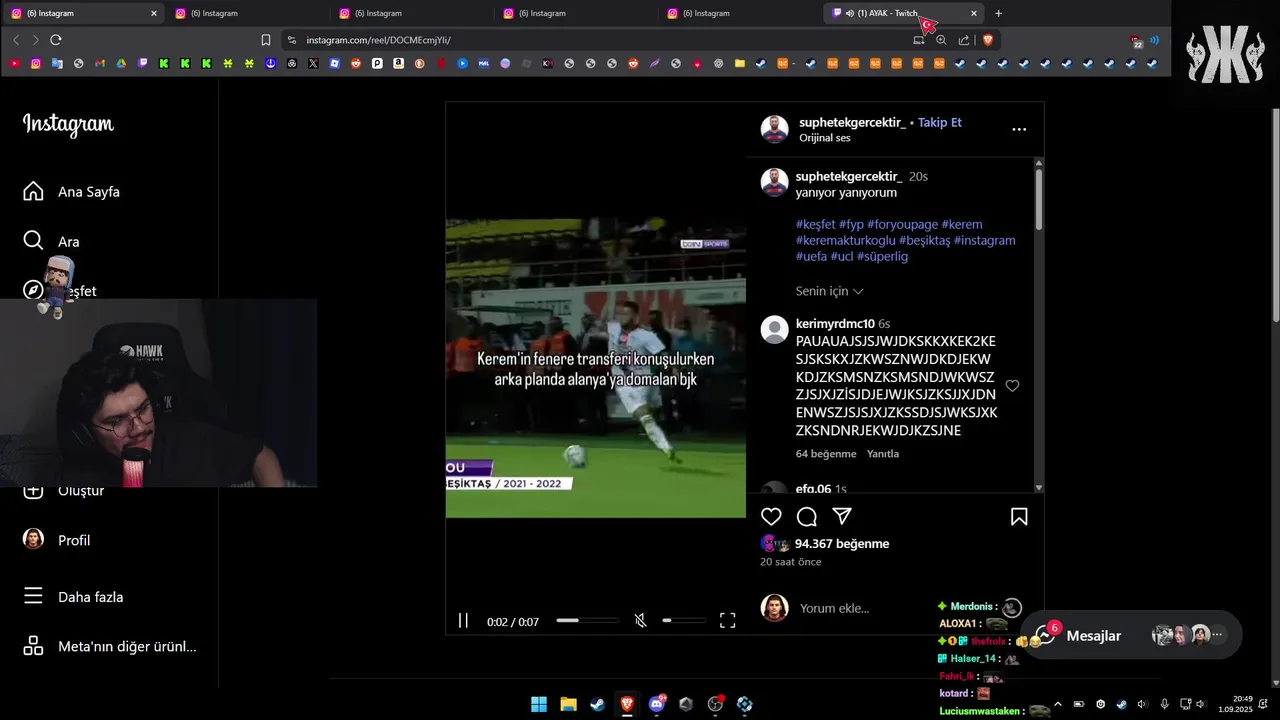Open the three-dot more options menu
The width and height of the screenshot is (1280, 720).
1019,129
